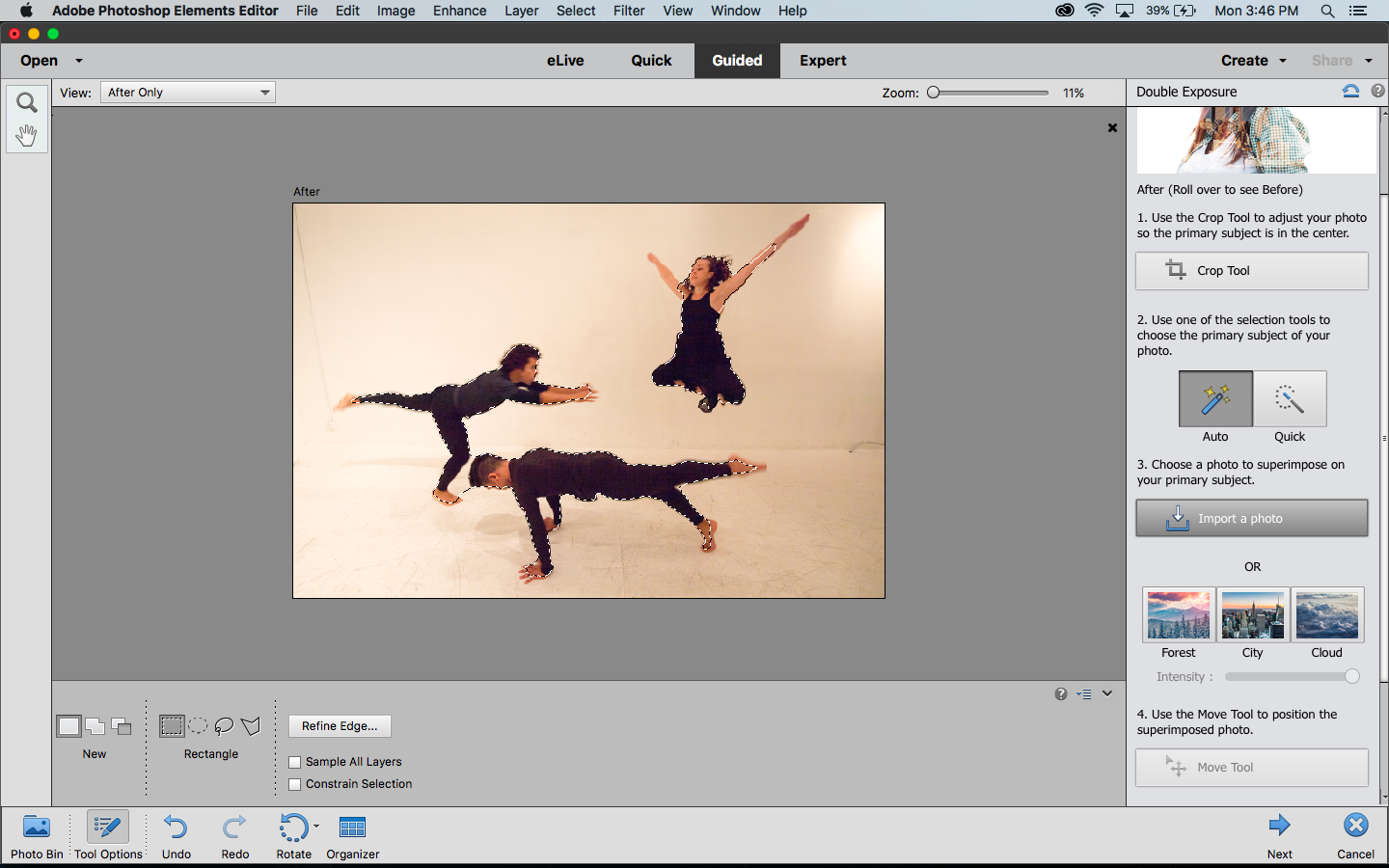
Task: Choose the Quick selection tool
Action: (x=1290, y=399)
